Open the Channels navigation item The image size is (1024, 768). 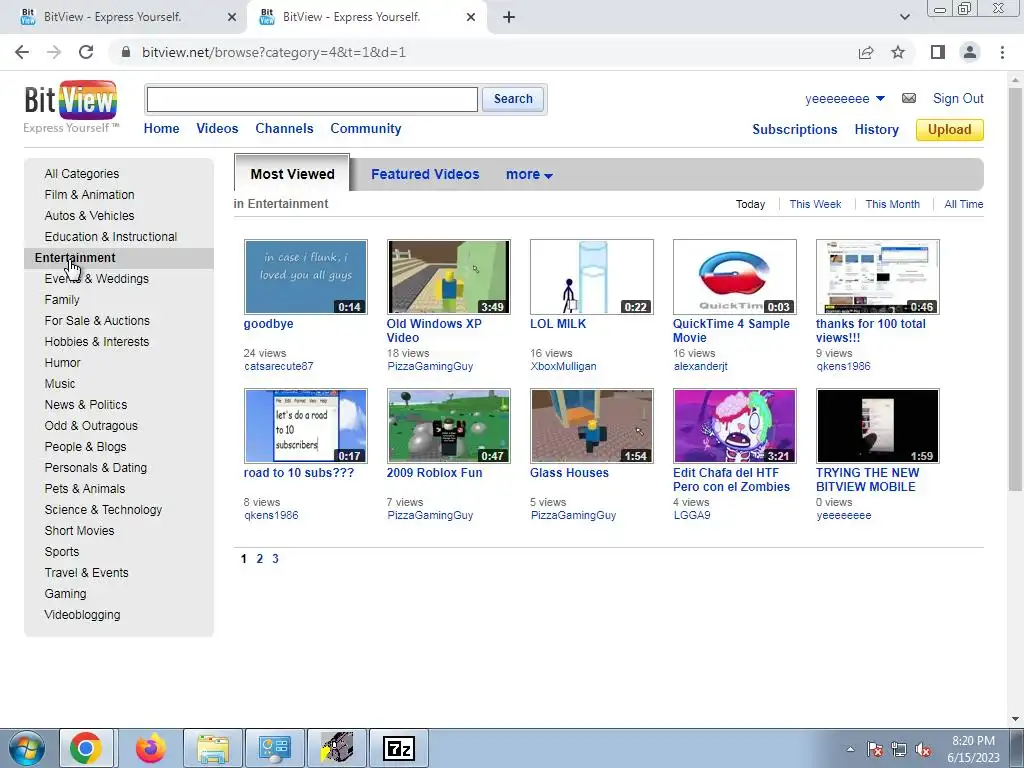click(x=284, y=129)
